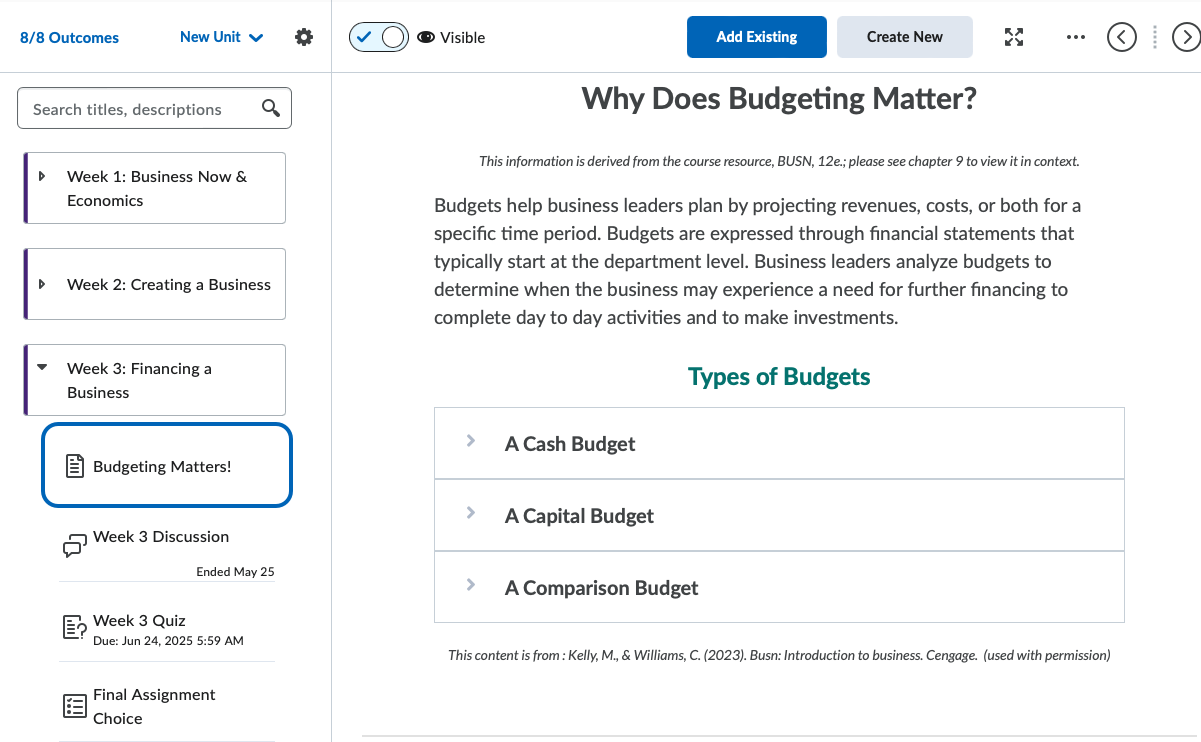Expand Week 1: Business Now & Economics
Image resolution: width=1201 pixels, height=742 pixels.
pyautogui.click(x=42, y=177)
